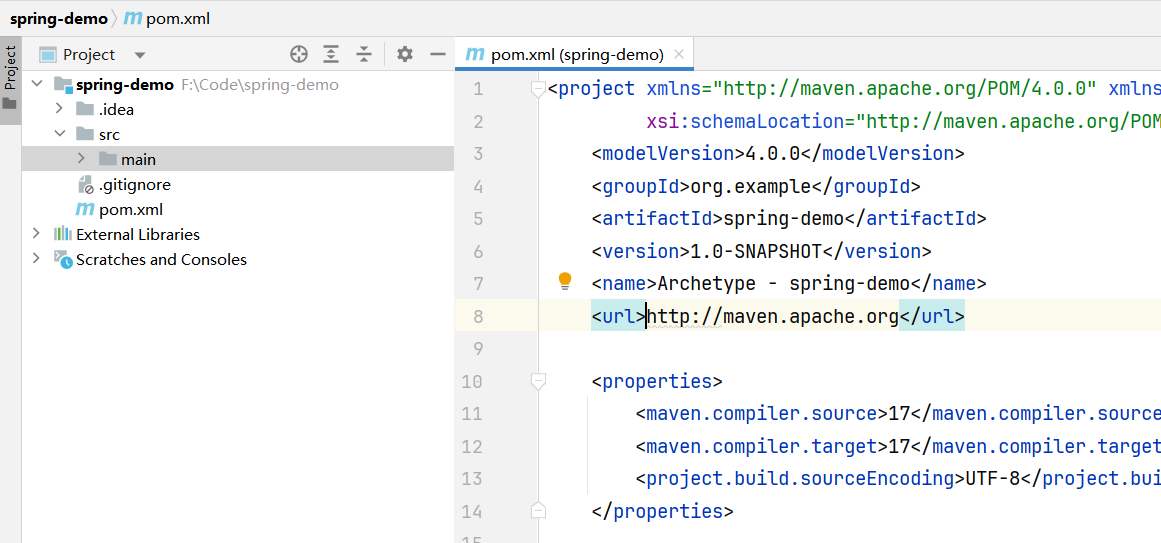Image resolution: width=1161 pixels, height=543 pixels.
Task: Click the Project view window icon
Action: click(48, 55)
